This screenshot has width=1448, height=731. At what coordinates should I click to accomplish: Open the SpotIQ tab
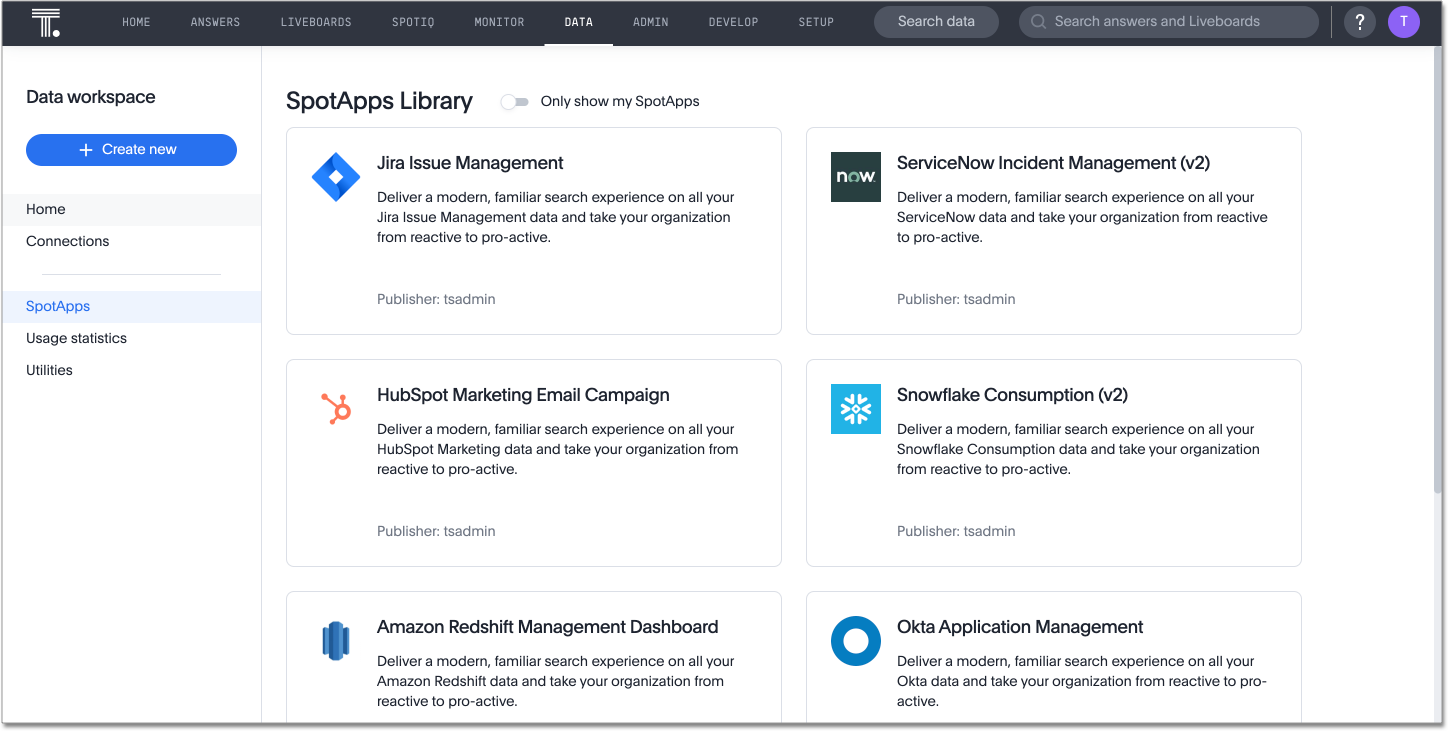pyautogui.click(x=413, y=22)
